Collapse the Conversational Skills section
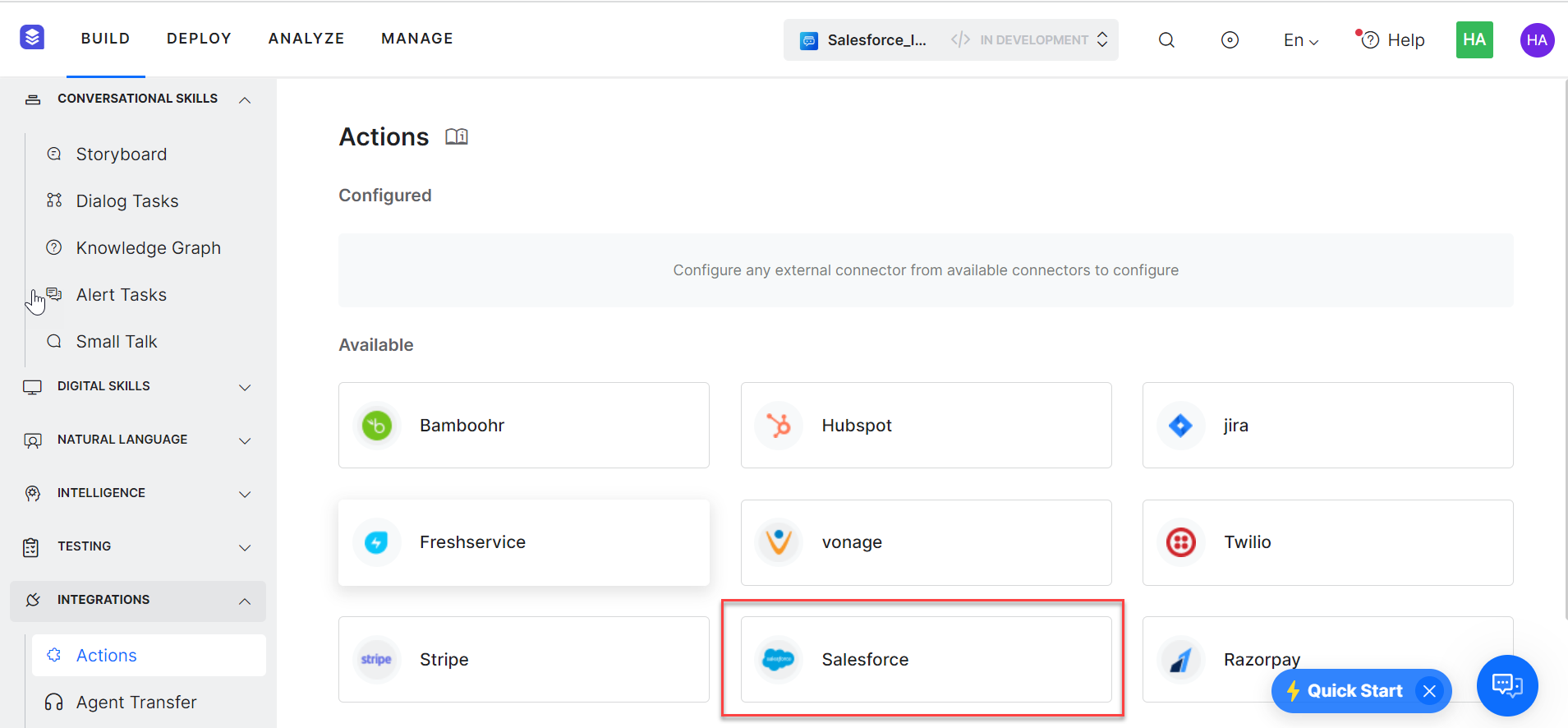Viewport: 1568px width, 728px height. coord(245,99)
